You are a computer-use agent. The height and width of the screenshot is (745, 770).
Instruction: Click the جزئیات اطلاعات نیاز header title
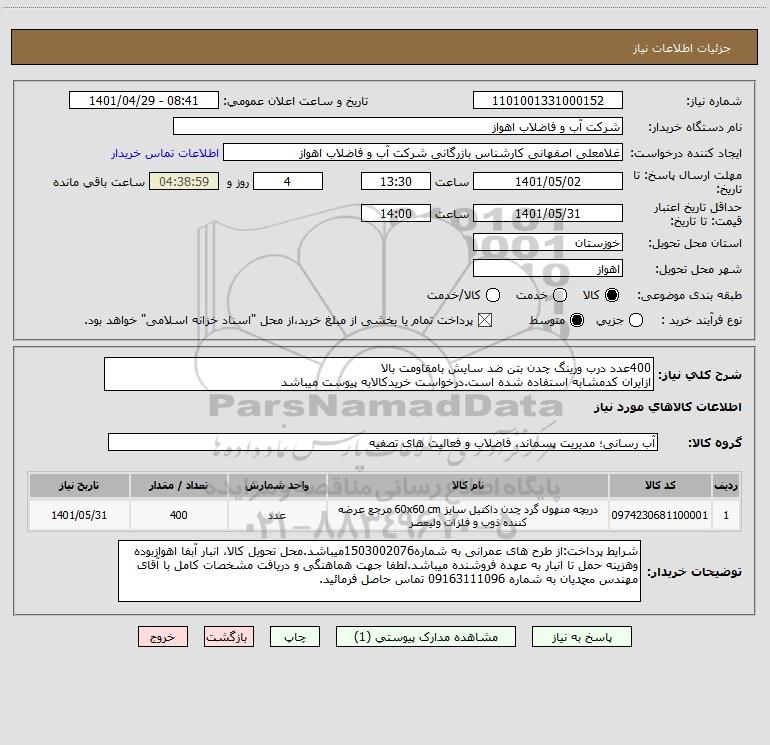[x=682, y=48]
